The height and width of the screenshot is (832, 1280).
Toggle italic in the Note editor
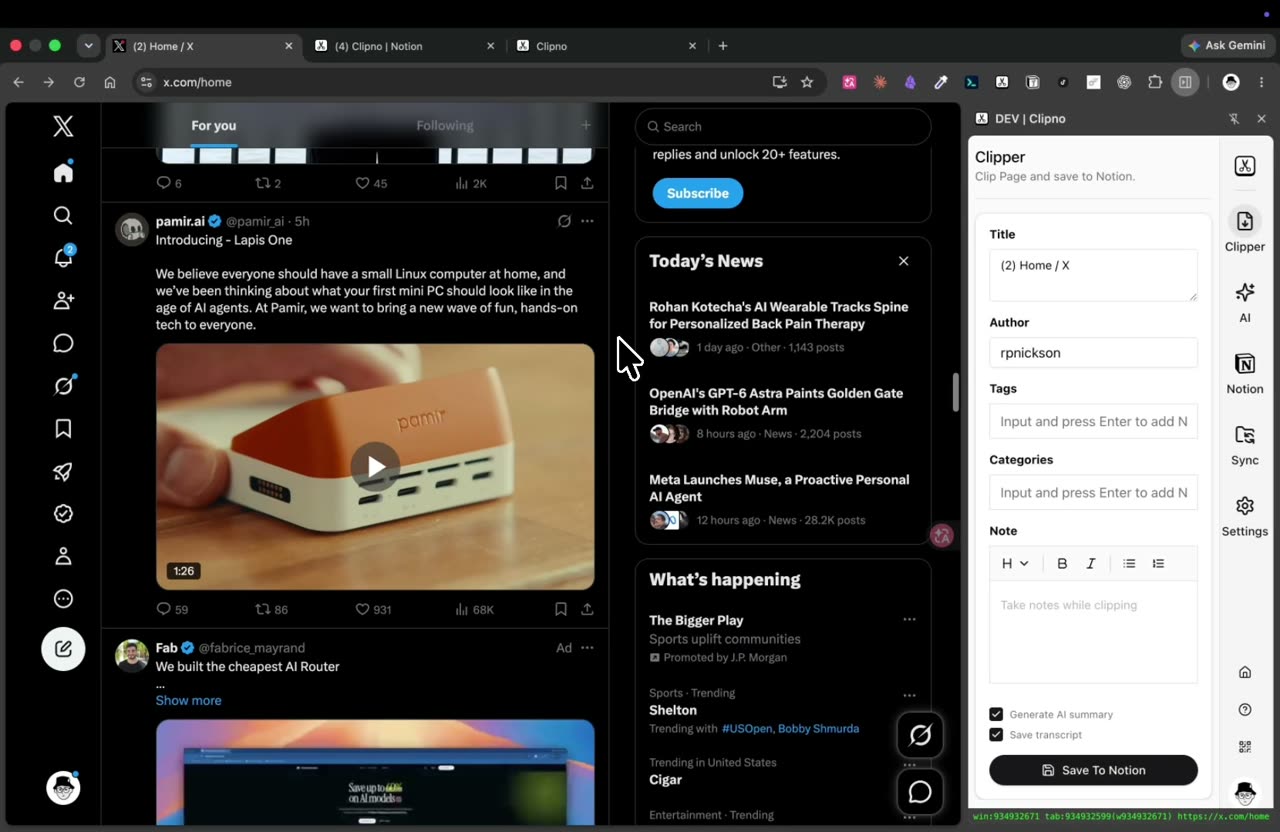point(1091,563)
